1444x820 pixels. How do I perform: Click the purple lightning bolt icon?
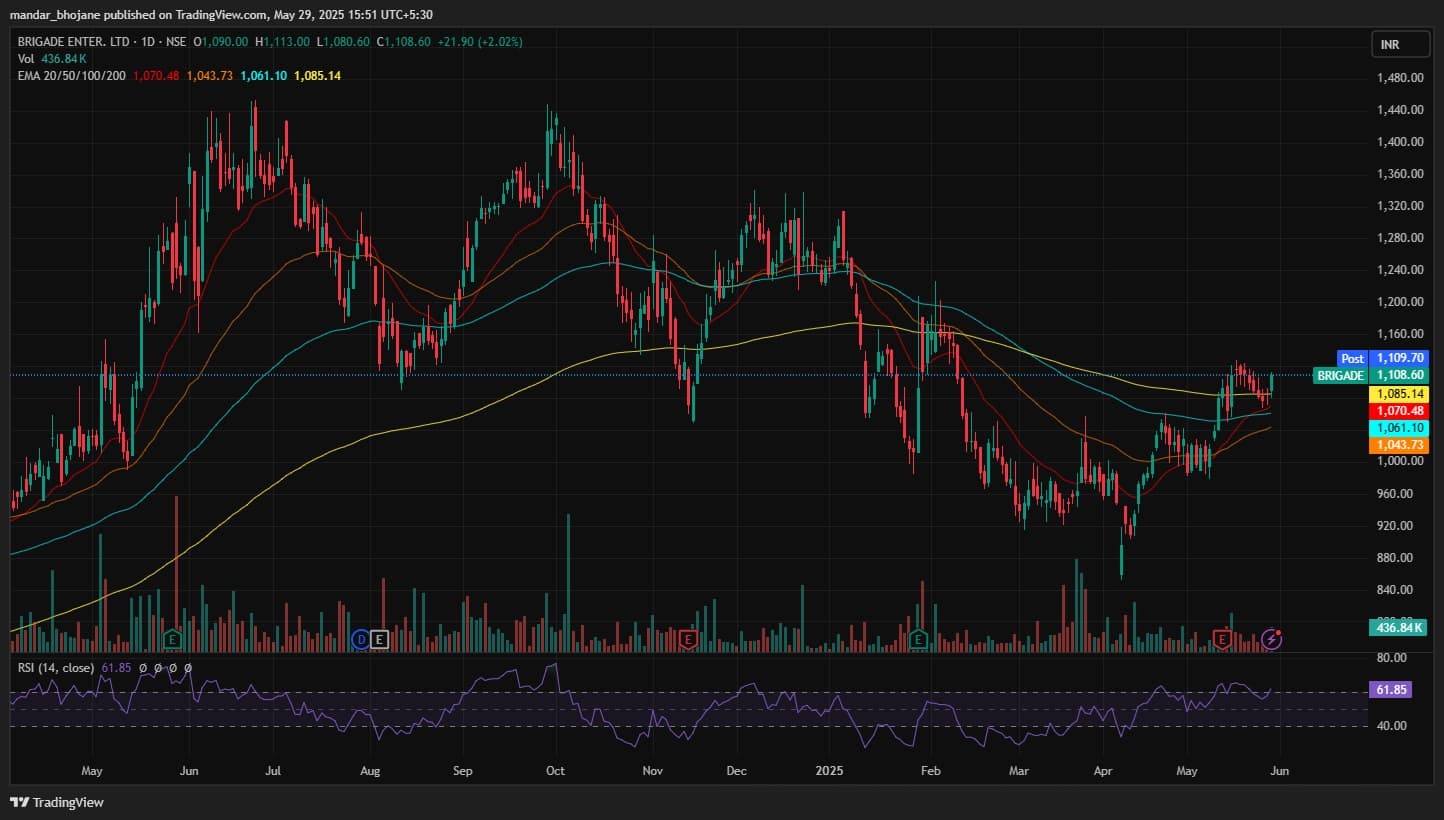pyautogui.click(x=1271, y=638)
